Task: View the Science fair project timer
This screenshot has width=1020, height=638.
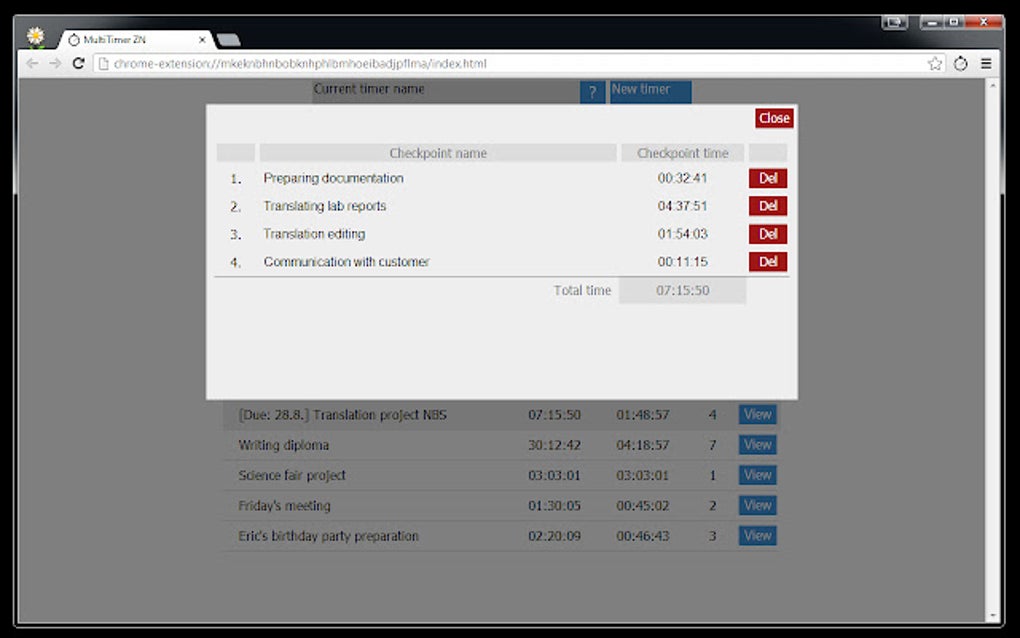Action: (757, 475)
